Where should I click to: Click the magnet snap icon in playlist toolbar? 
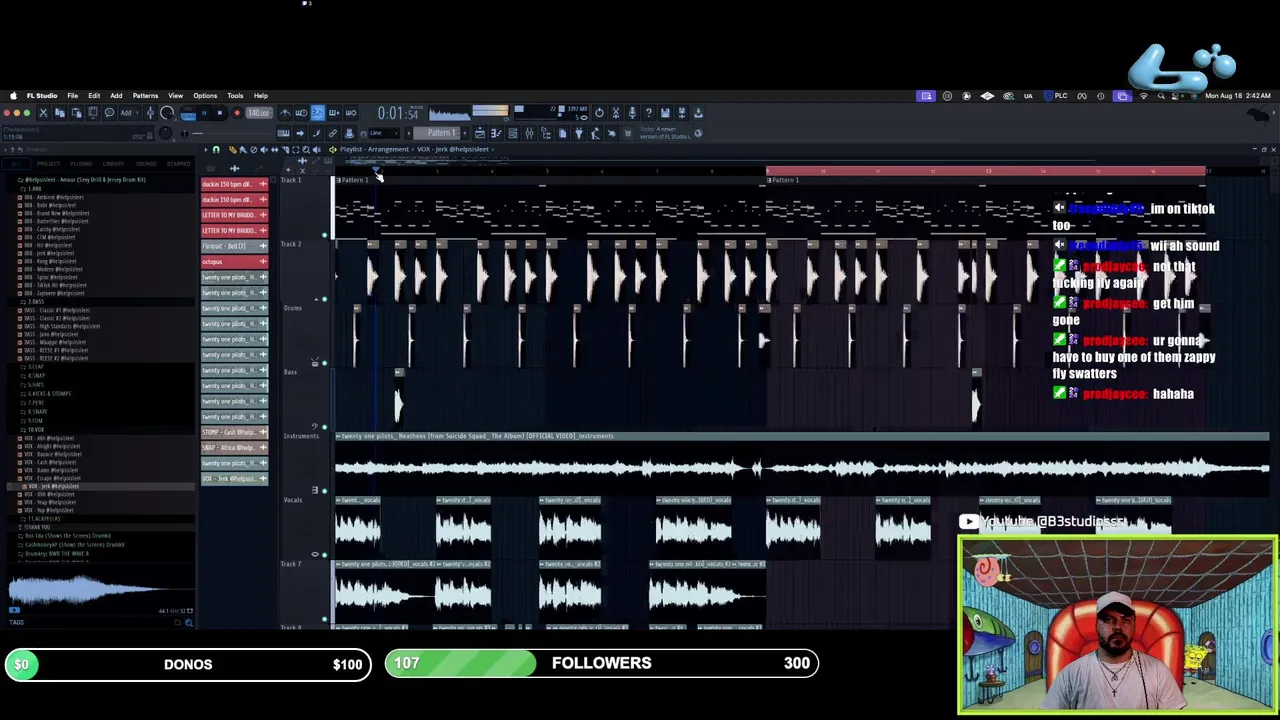click(x=216, y=150)
